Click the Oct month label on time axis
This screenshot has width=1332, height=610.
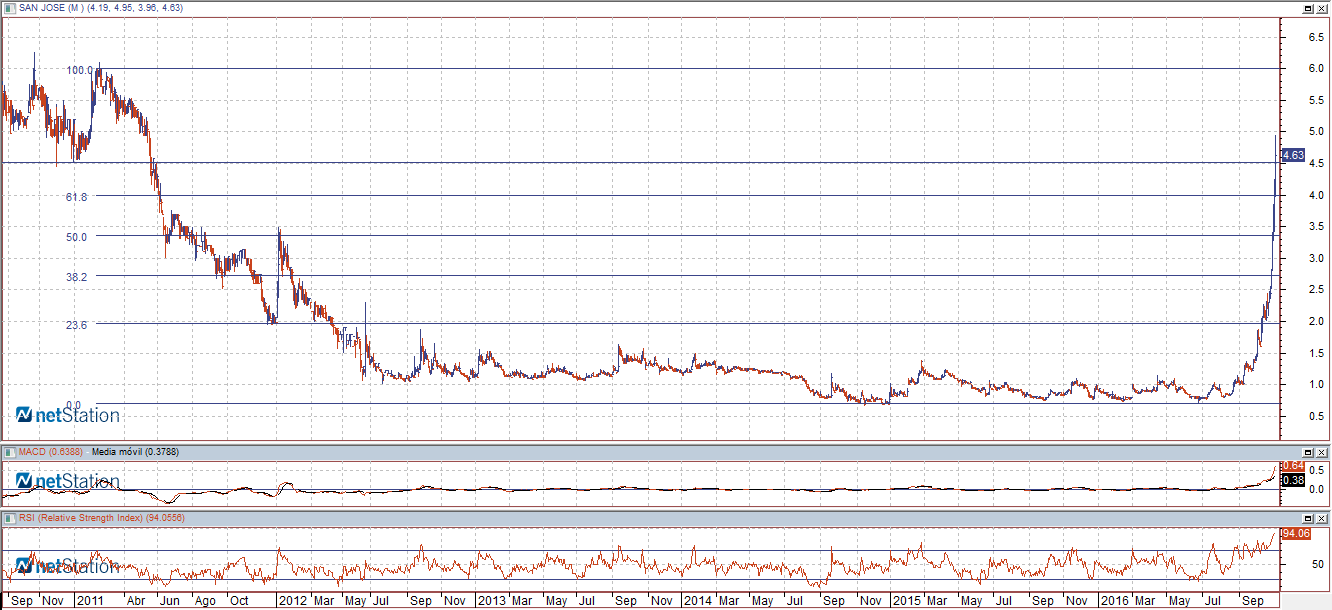tap(240, 601)
